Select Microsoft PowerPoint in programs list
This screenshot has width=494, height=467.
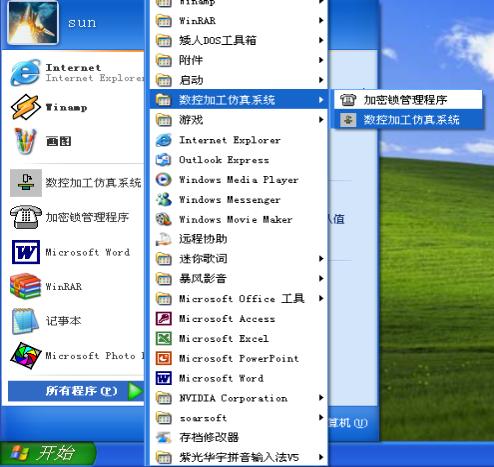click(x=239, y=358)
